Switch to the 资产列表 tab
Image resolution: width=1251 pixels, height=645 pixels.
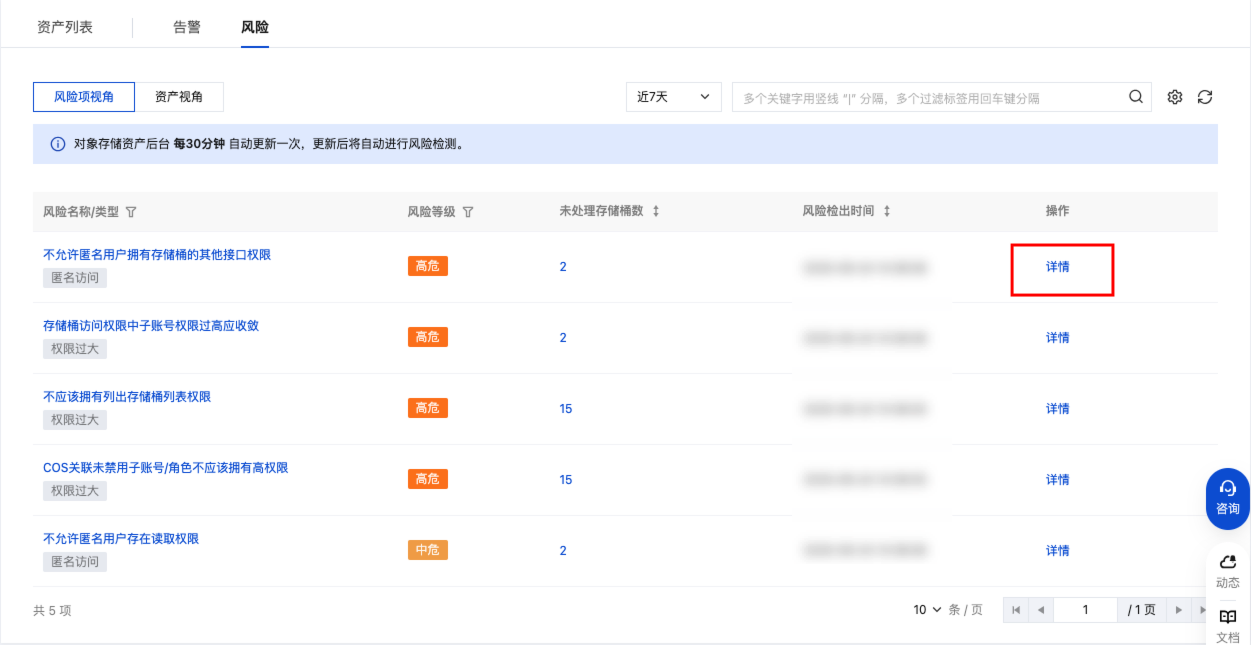[x=65, y=27]
